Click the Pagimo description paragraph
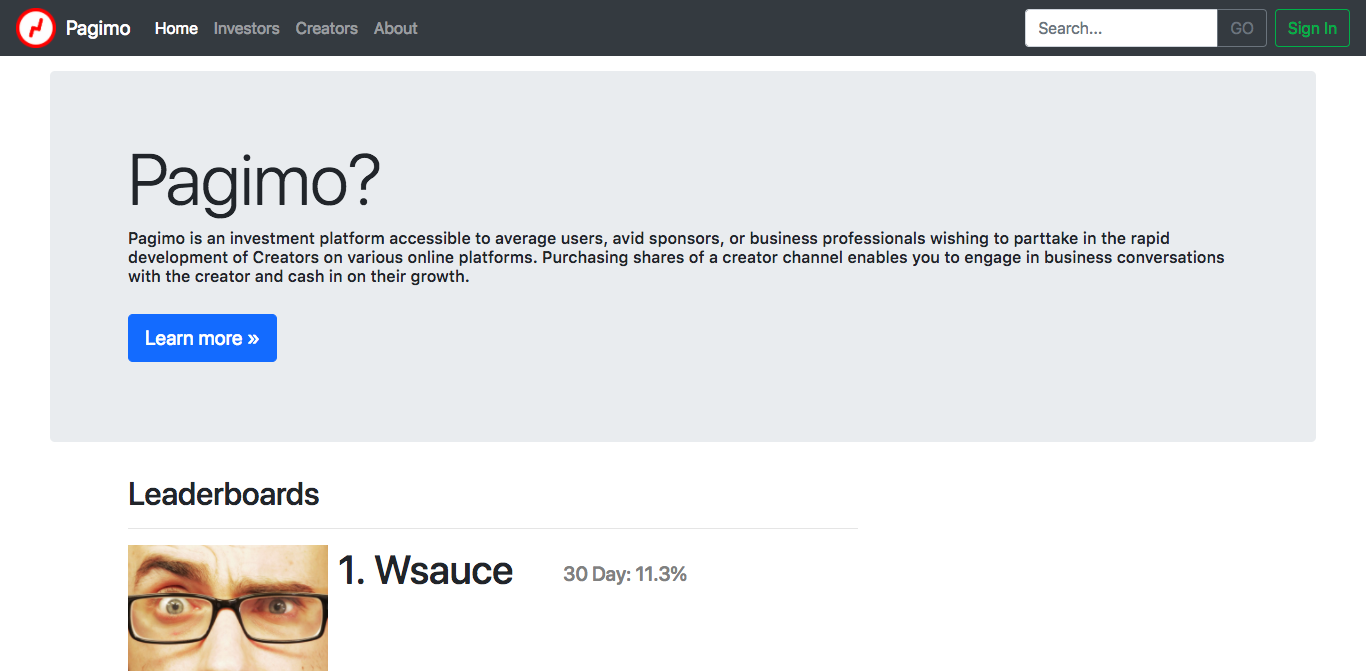 pos(676,258)
